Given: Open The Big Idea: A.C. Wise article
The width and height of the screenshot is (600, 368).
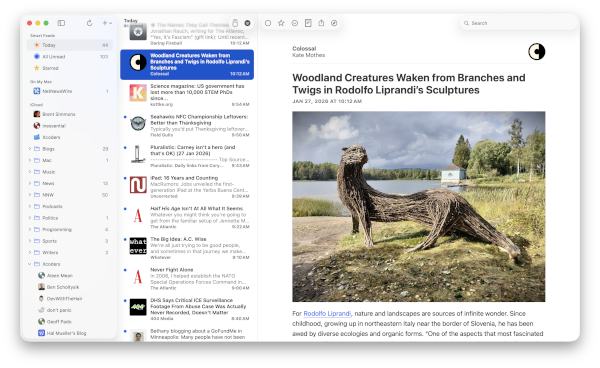Looking at the screenshot, I should click(x=187, y=248).
